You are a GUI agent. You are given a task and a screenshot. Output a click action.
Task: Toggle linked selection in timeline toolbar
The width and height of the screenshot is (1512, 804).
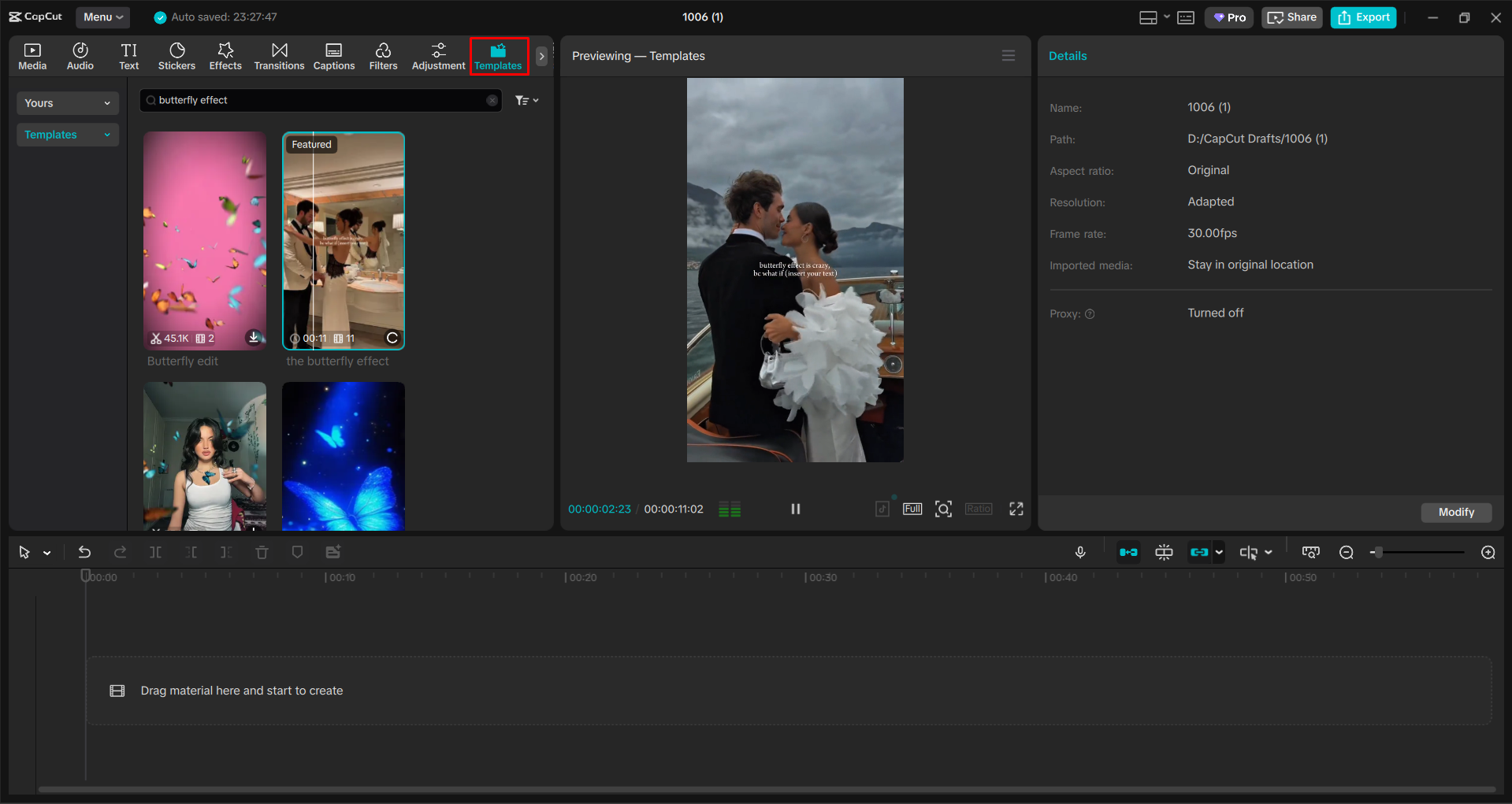tap(1201, 552)
